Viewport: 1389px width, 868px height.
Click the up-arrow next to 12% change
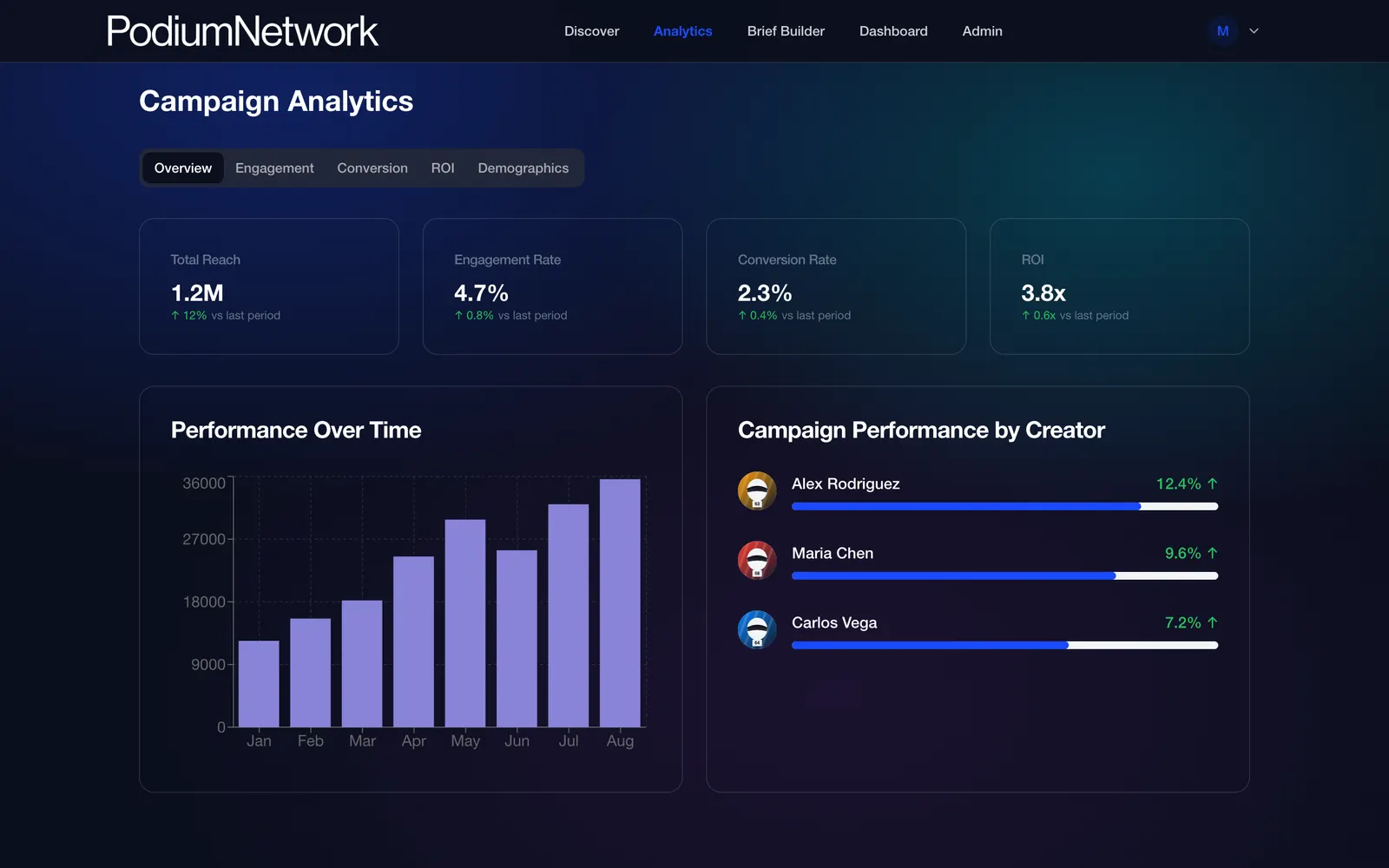click(x=175, y=315)
